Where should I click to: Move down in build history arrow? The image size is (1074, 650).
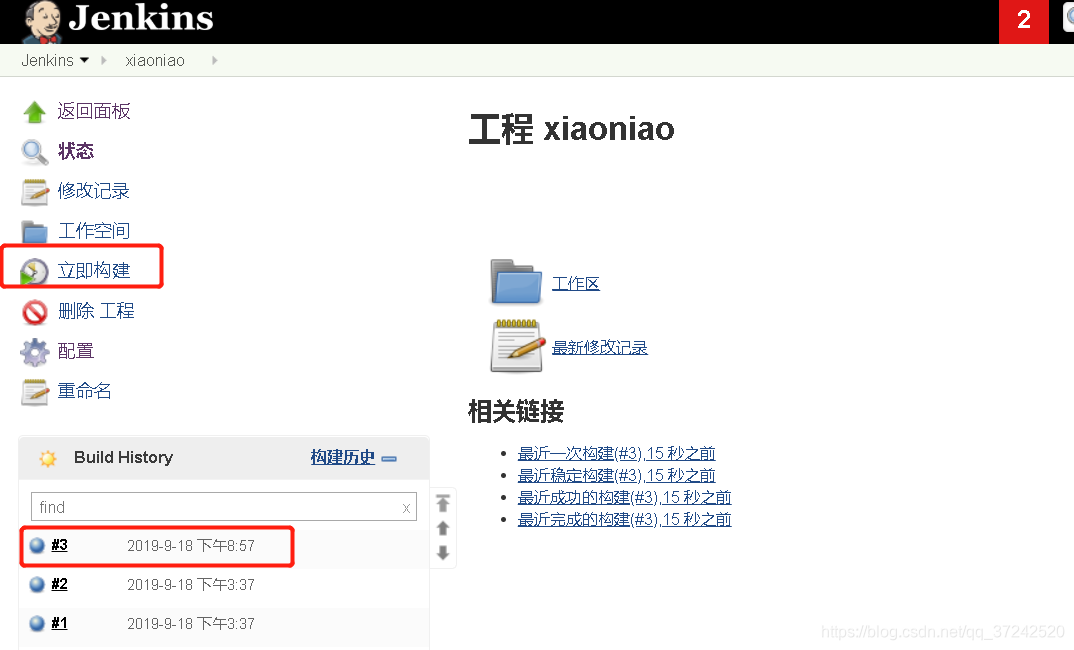coord(443,552)
